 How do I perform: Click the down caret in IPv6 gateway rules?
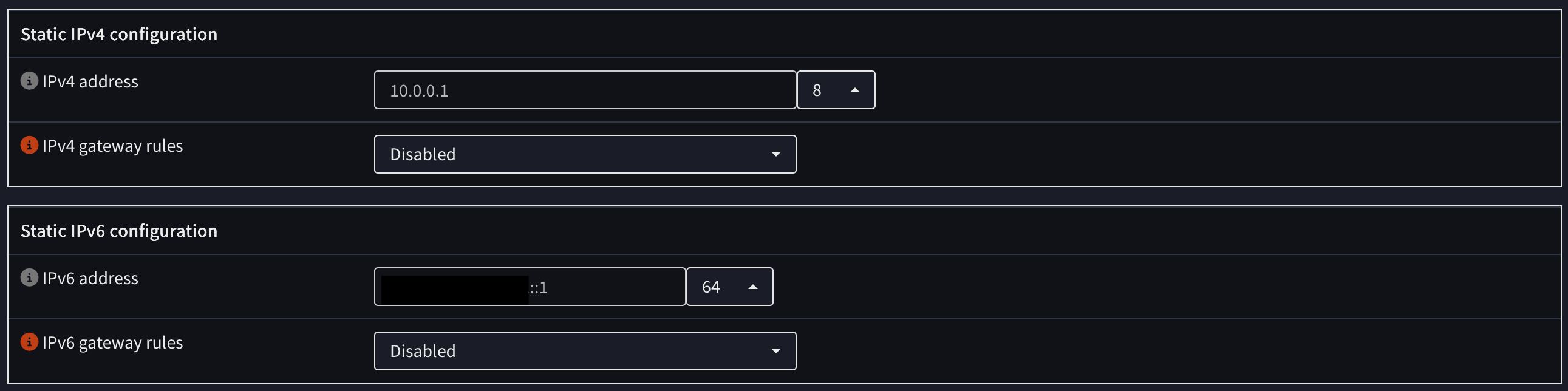tap(775, 351)
